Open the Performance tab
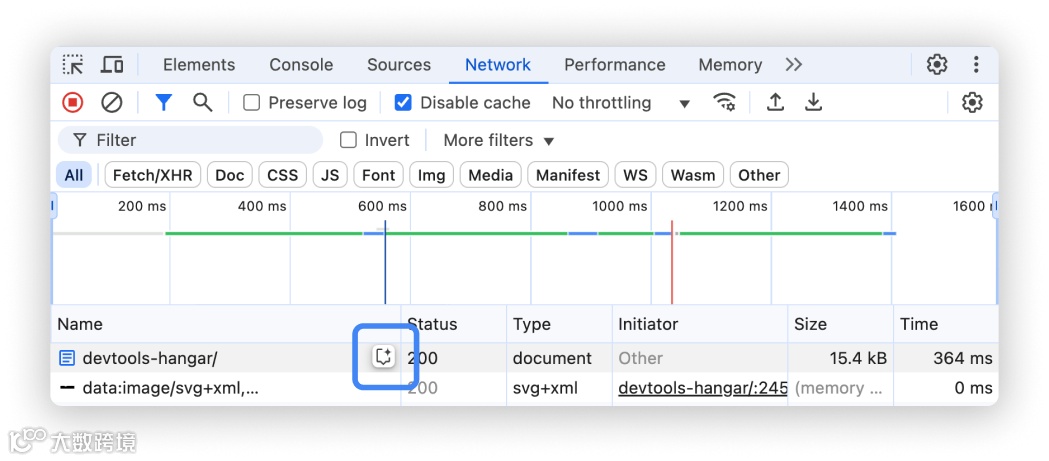 coord(614,65)
